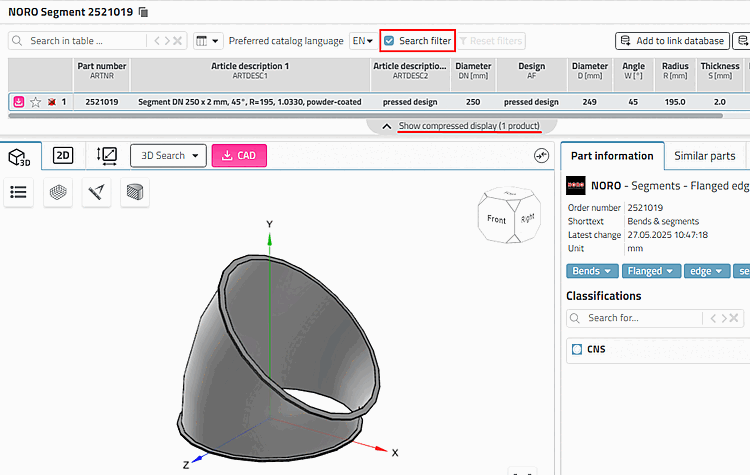This screenshot has height=475, width=750.
Task: Sort by Article description 1 column header
Action: pos(250,70)
